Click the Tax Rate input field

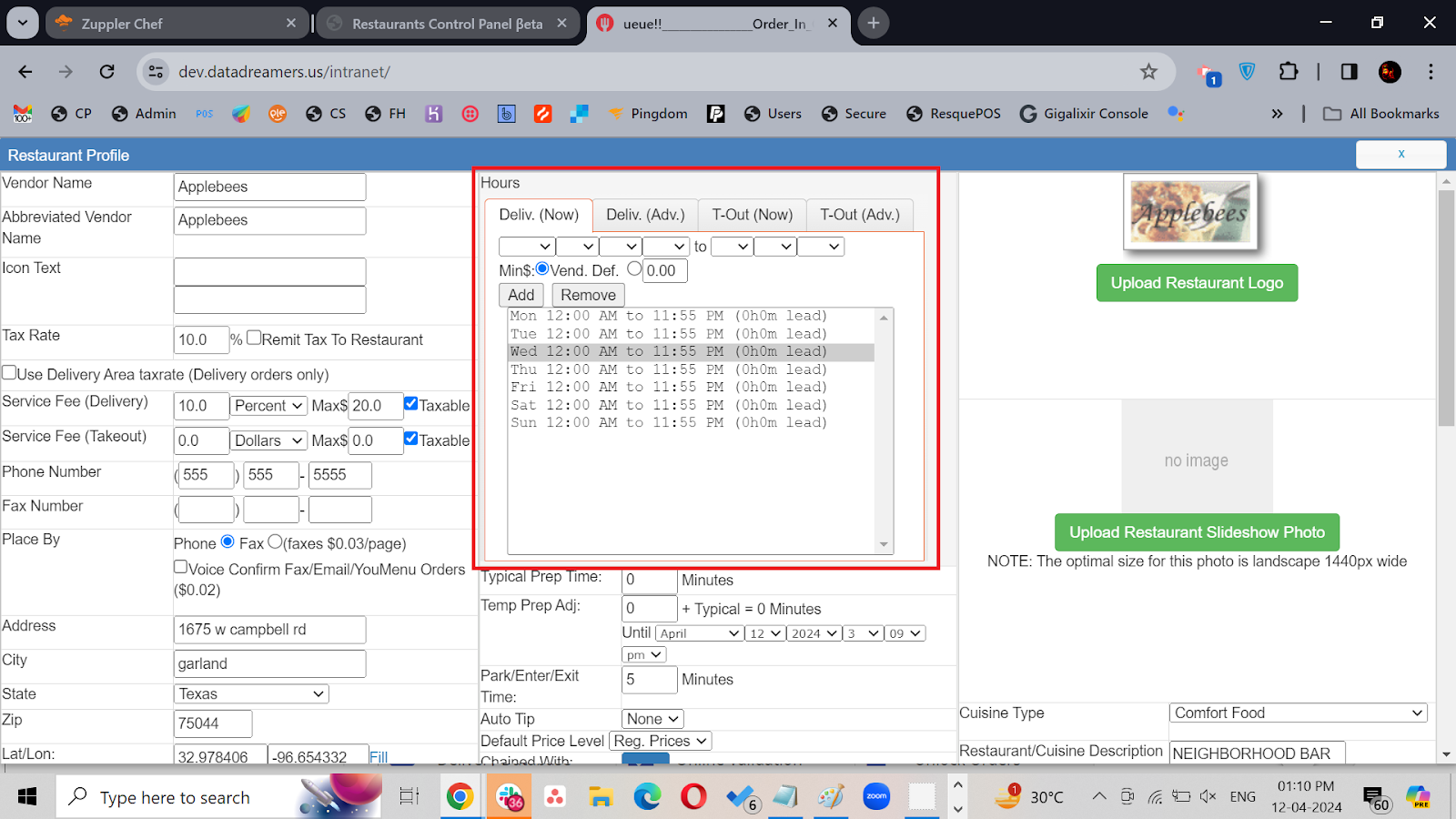200,339
